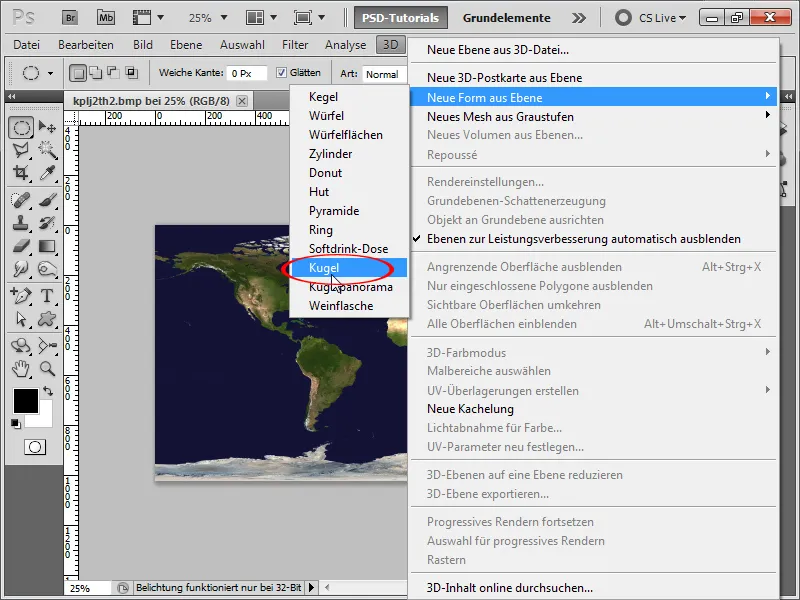Select the Crop tool
This screenshot has height=600, width=800.
pyautogui.click(x=21, y=173)
